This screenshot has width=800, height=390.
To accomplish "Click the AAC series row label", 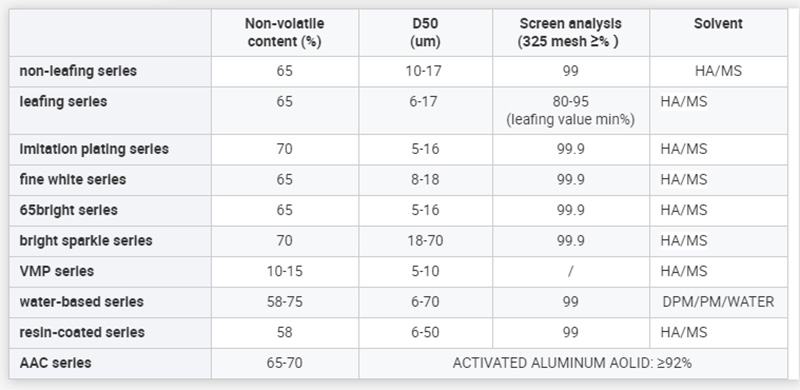I will (x=56, y=363).
